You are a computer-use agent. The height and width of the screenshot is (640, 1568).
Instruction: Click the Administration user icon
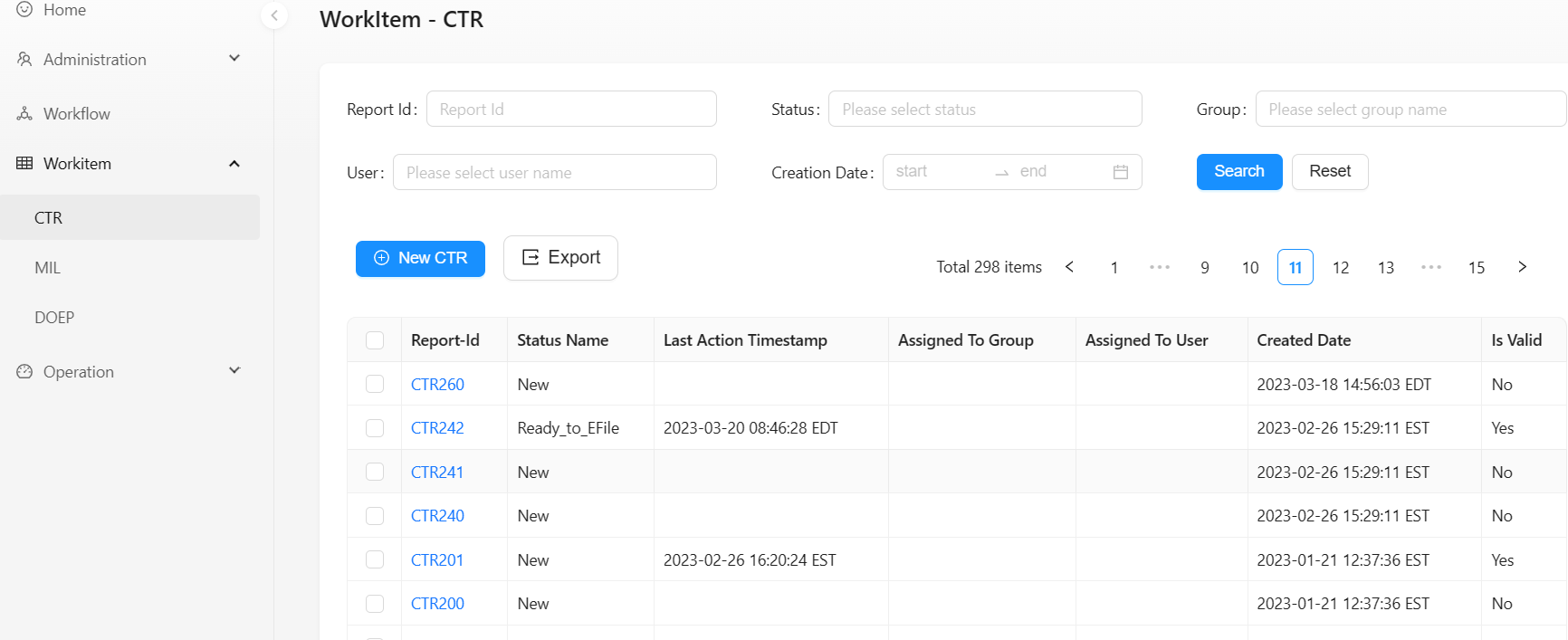coord(24,60)
